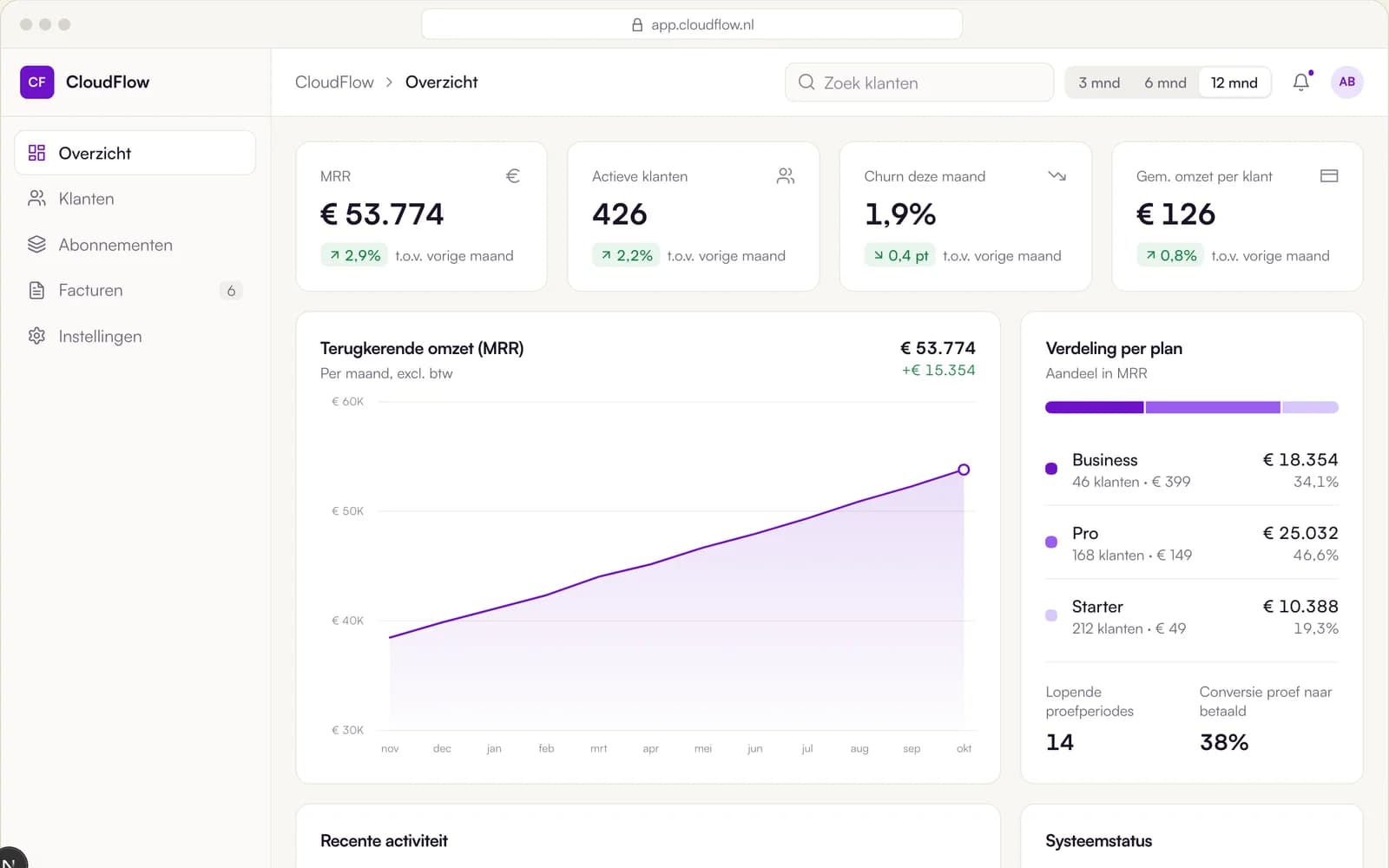Click the app.cloudflow.nl address bar

click(x=692, y=24)
